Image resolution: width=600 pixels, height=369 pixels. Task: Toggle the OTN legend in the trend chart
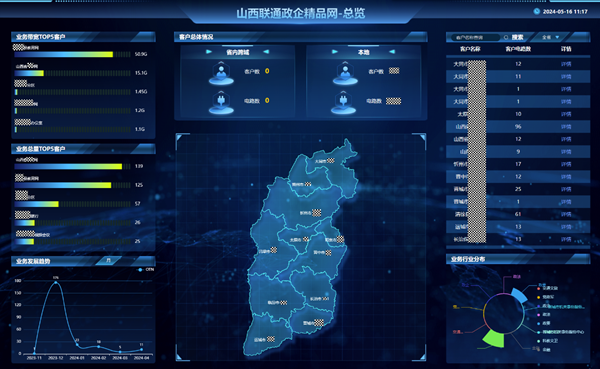point(146,269)
